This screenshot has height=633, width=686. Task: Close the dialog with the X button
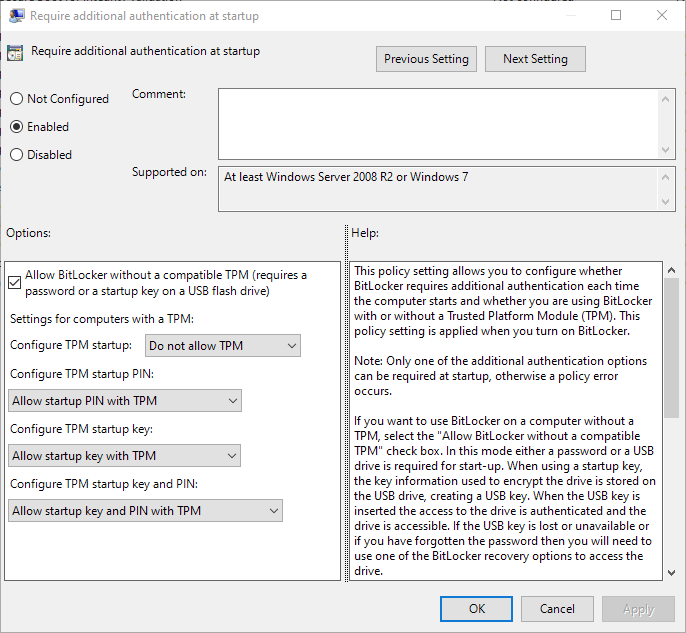point(662,15)
